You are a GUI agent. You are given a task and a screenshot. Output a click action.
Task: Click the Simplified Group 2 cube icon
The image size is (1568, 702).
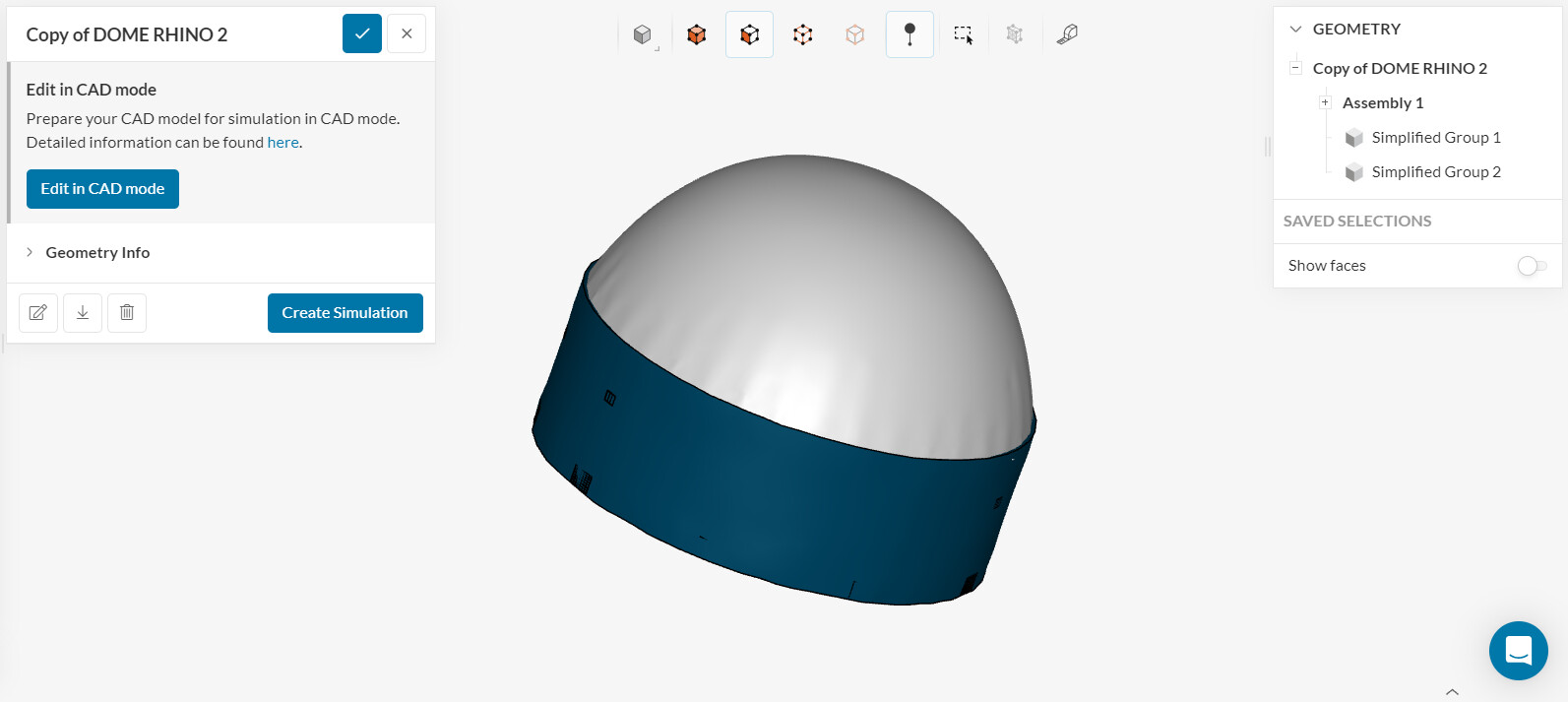tap(1354, 172)
